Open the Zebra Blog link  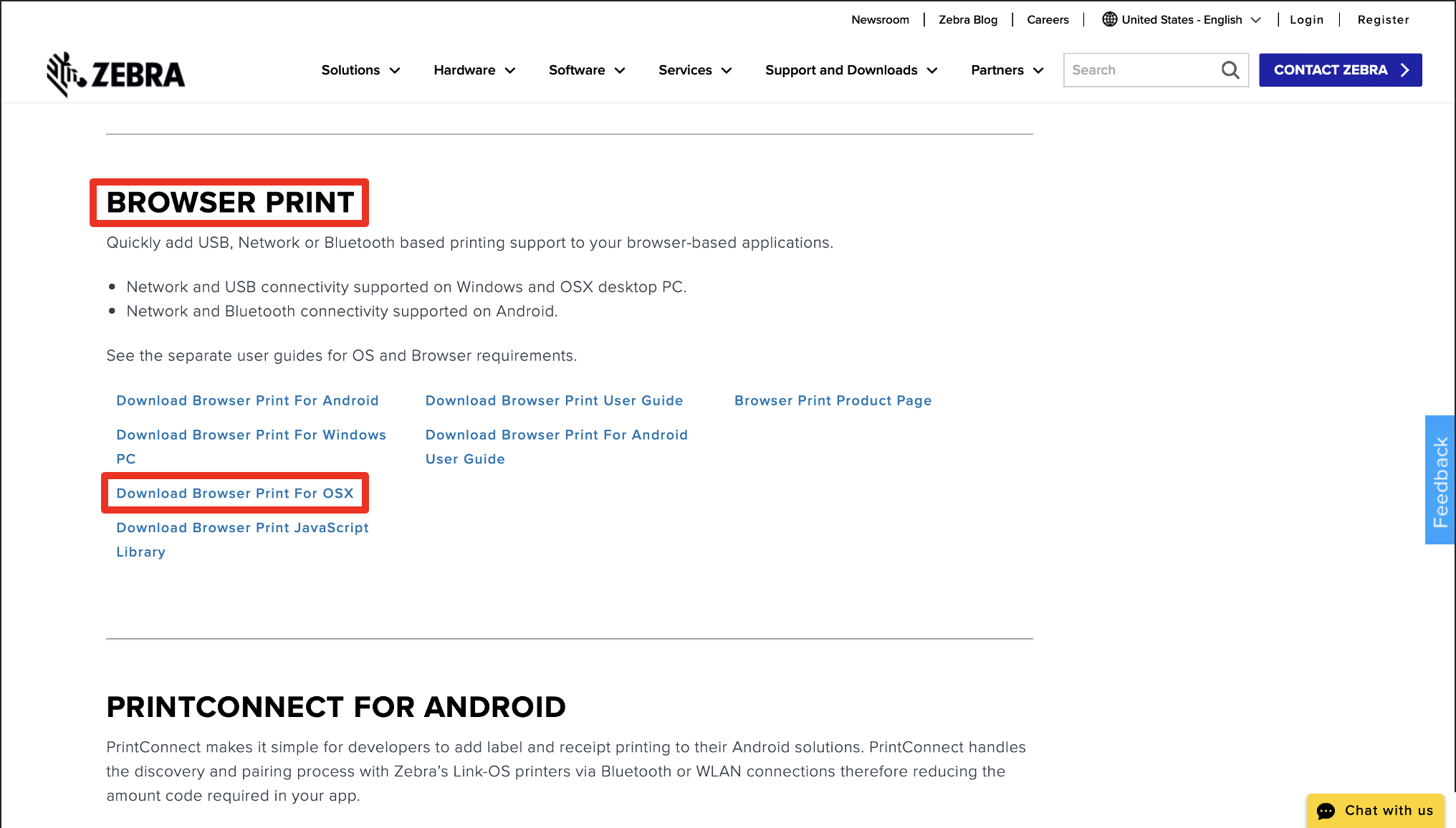click(967, 19)
